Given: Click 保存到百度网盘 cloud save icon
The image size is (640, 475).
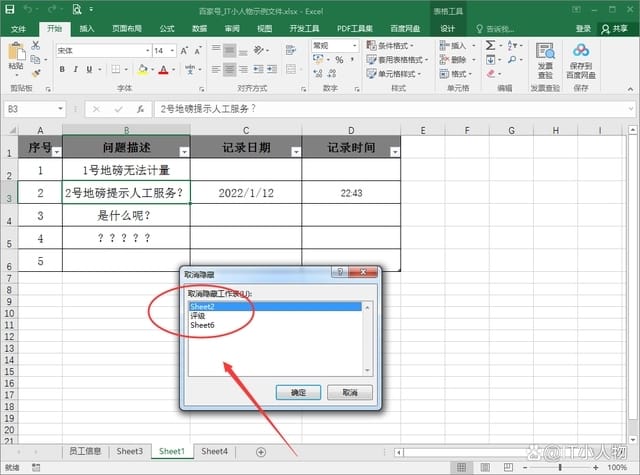Looking at the screenshot, I should [583, 60].
